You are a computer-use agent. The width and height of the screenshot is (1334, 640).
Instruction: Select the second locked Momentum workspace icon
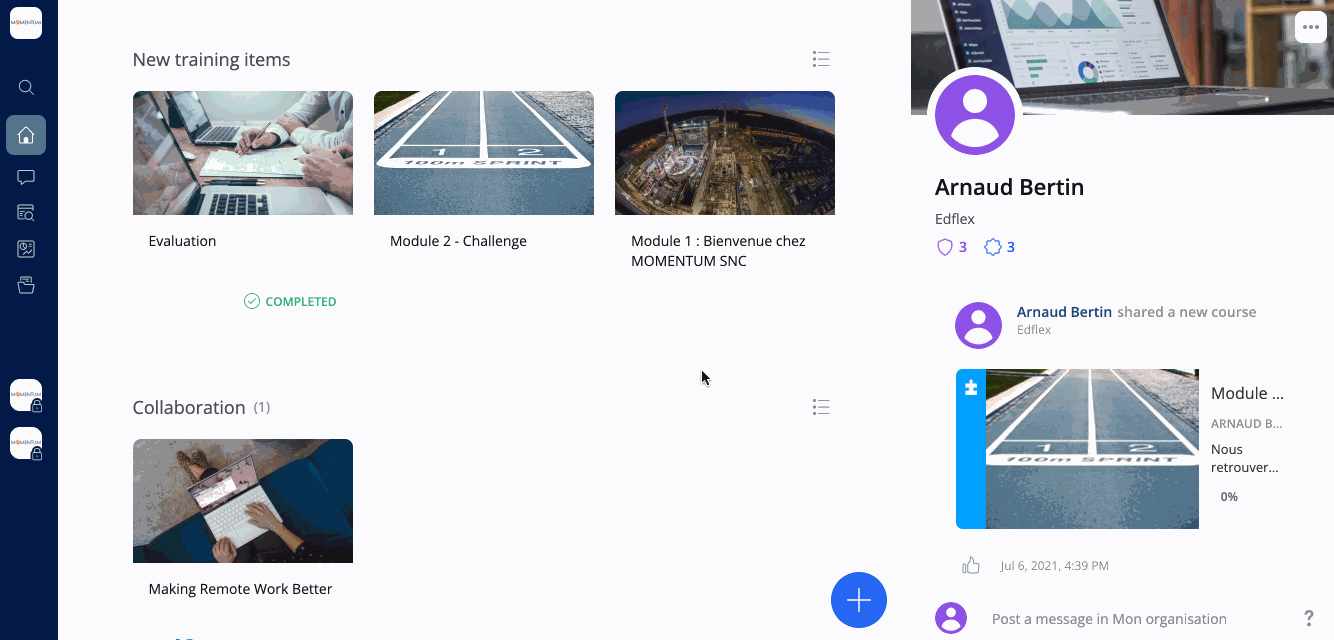(x=26, y=443)
